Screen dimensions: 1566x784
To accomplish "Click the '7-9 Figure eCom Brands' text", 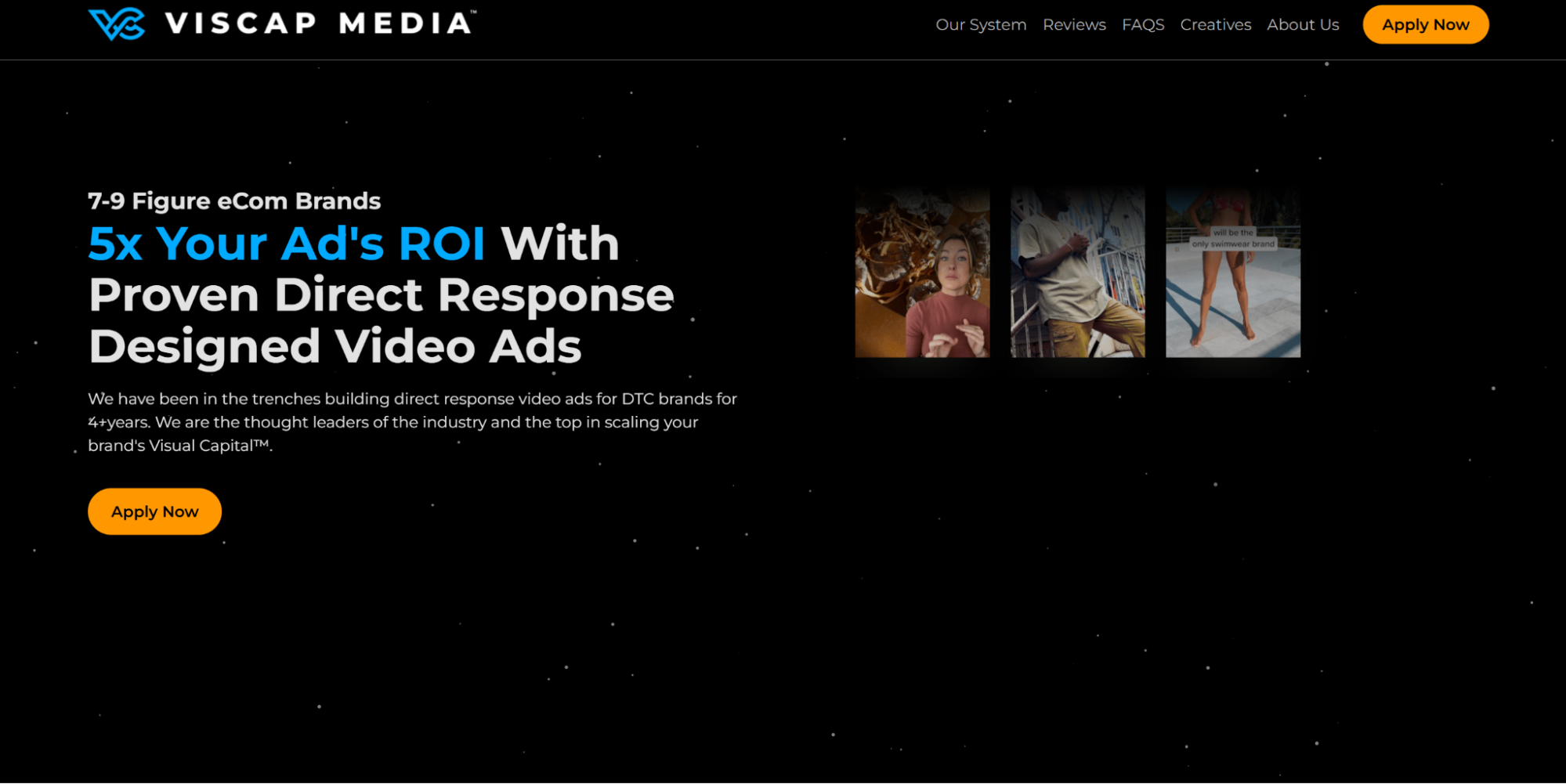I will pos(234,201).
